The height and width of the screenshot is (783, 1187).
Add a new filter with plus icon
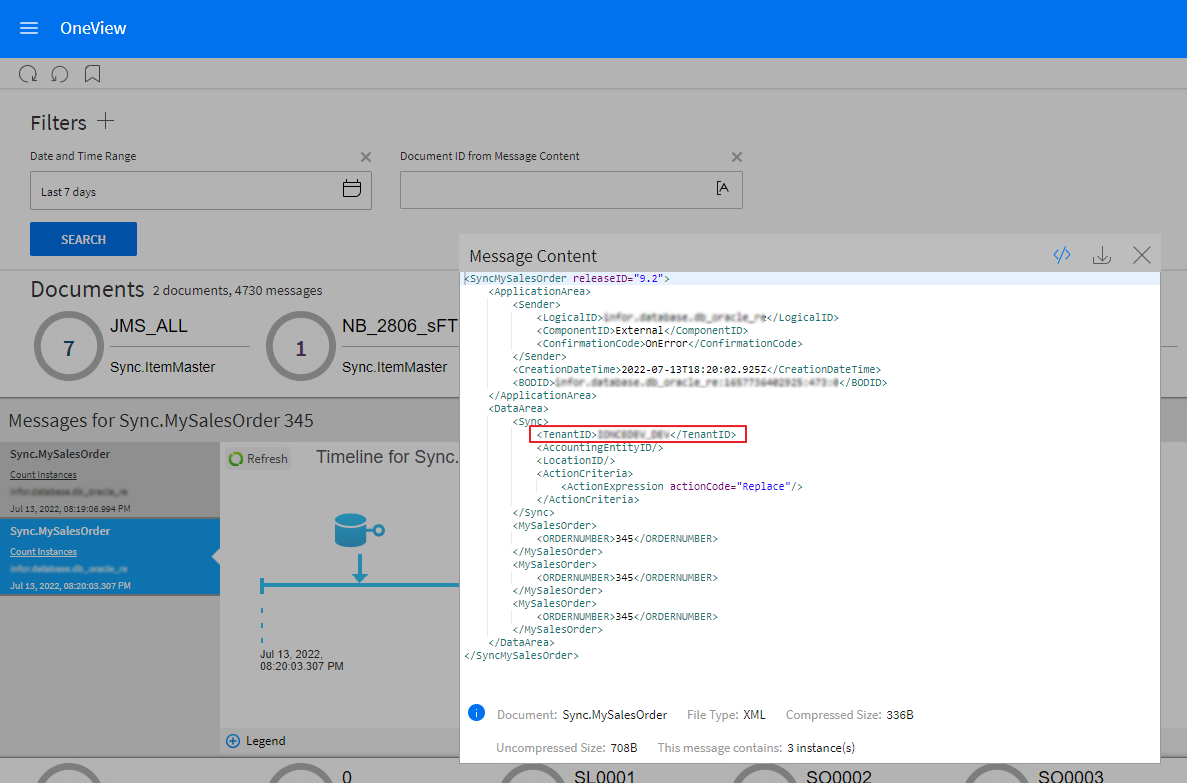(106, 120)
